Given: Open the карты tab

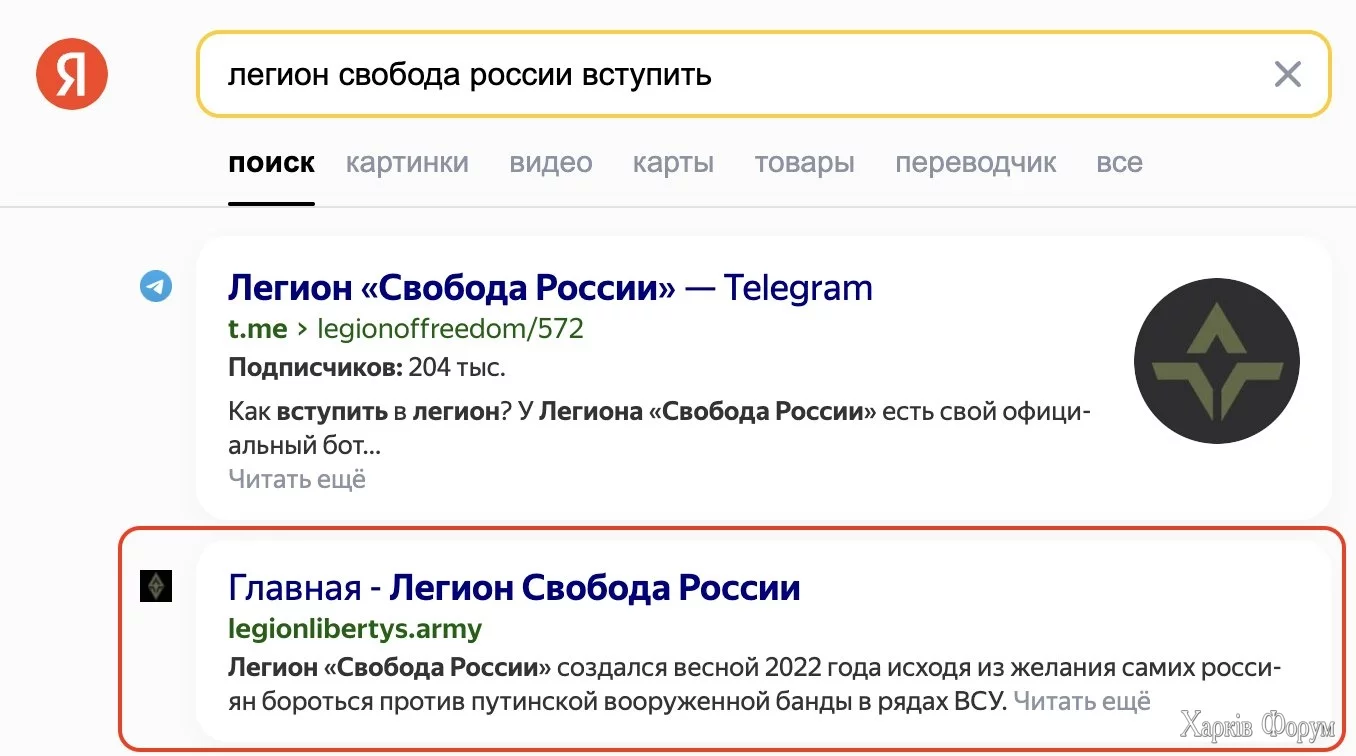Looking at the screenshot, I should click(x=673, y=163).
